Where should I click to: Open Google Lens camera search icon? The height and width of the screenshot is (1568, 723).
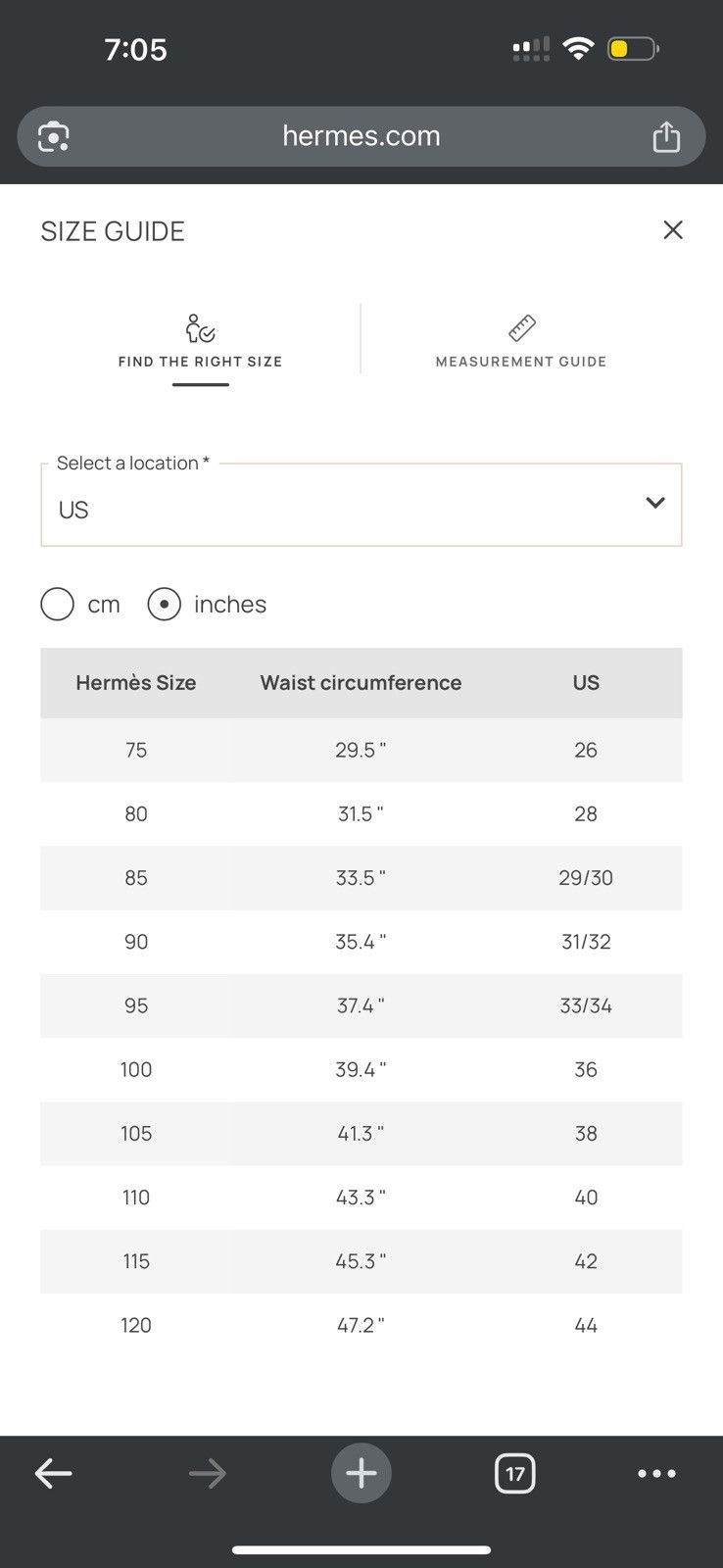(x=54, y=136)
